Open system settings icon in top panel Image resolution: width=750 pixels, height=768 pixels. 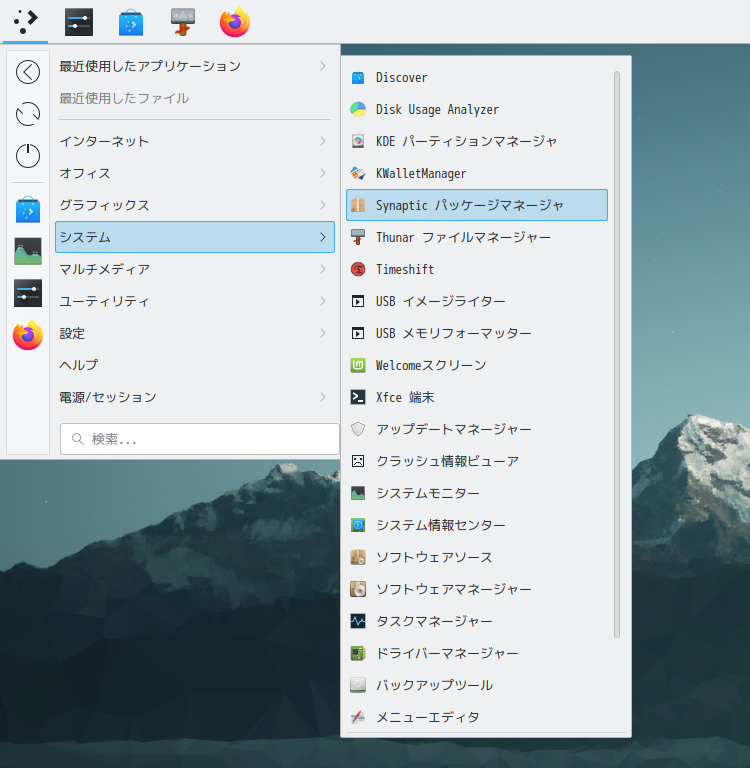79,22
